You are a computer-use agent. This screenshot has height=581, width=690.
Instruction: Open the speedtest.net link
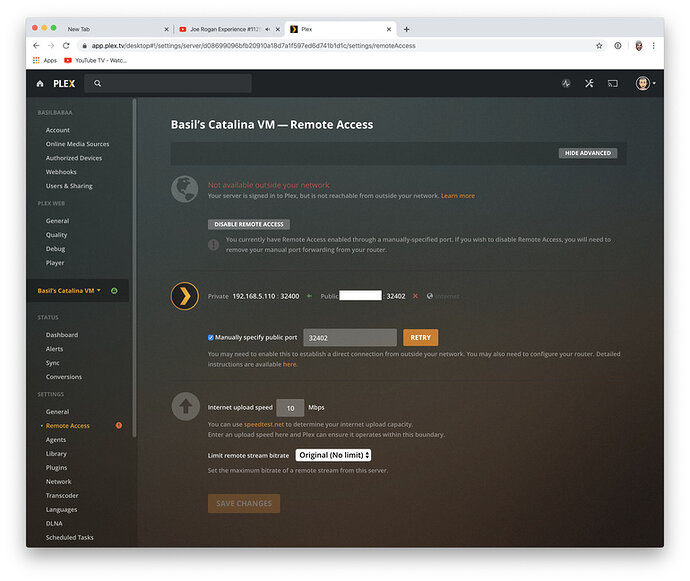point(264,424)
